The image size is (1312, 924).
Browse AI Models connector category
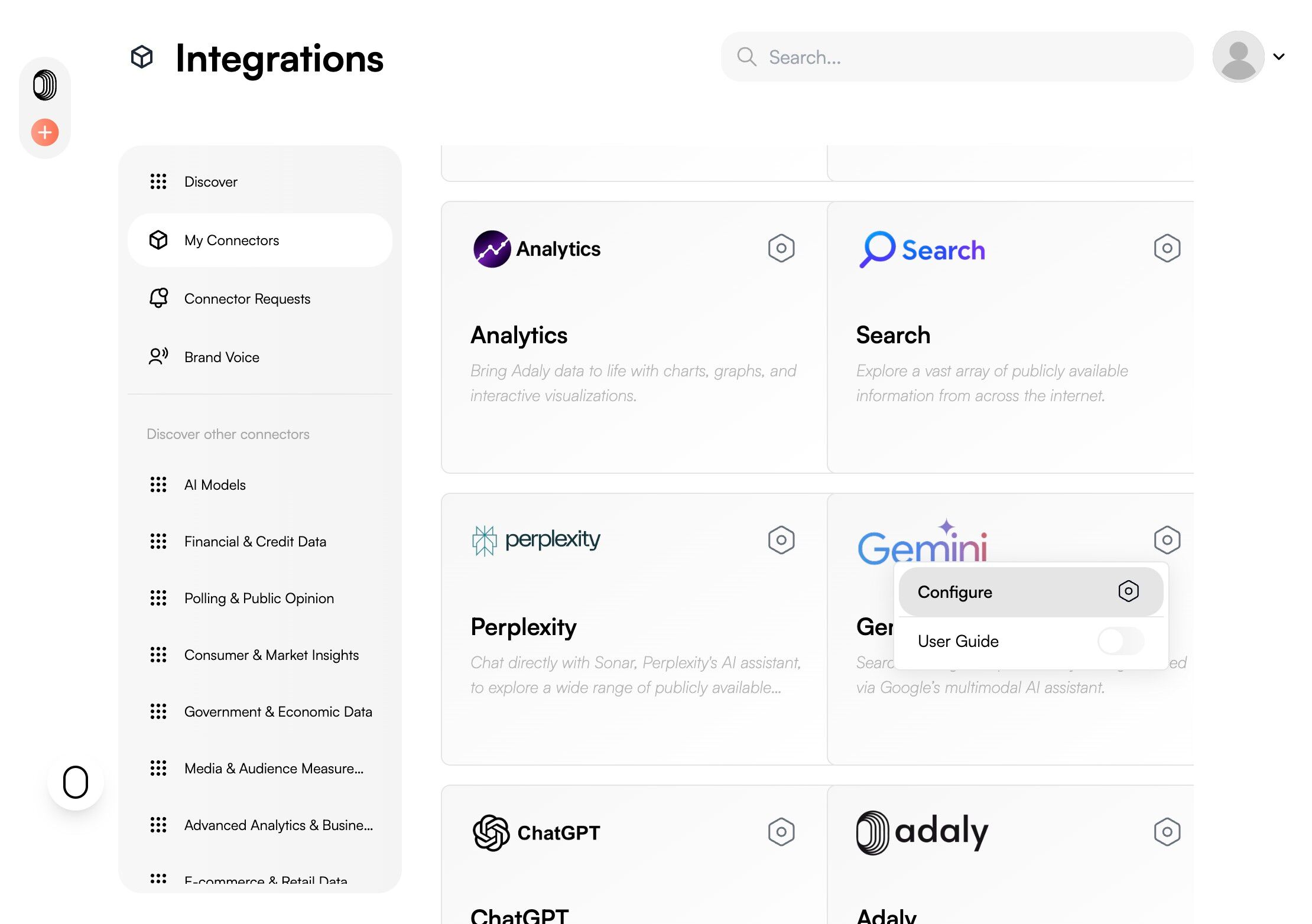pos(215,485)
